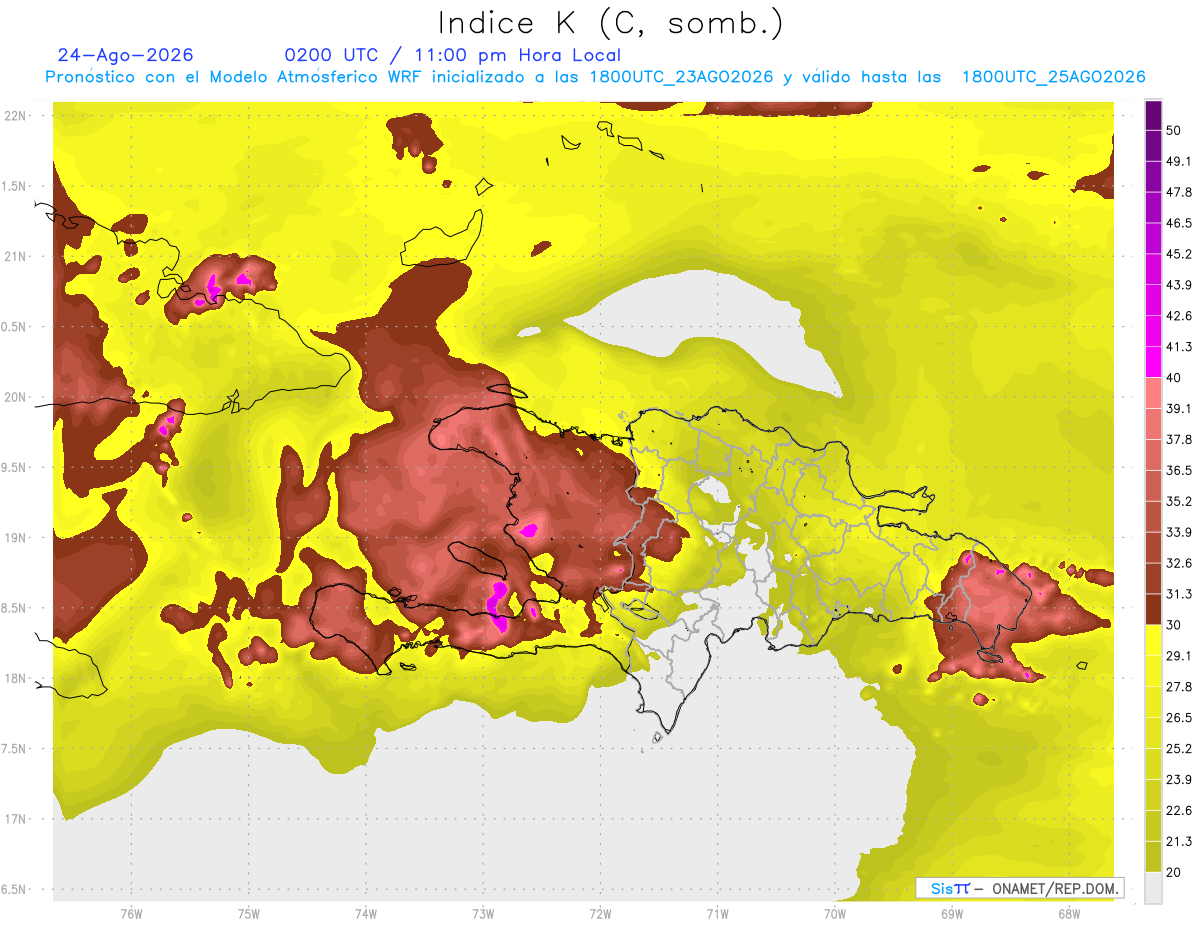Click the legend value 41.3

1180,347
